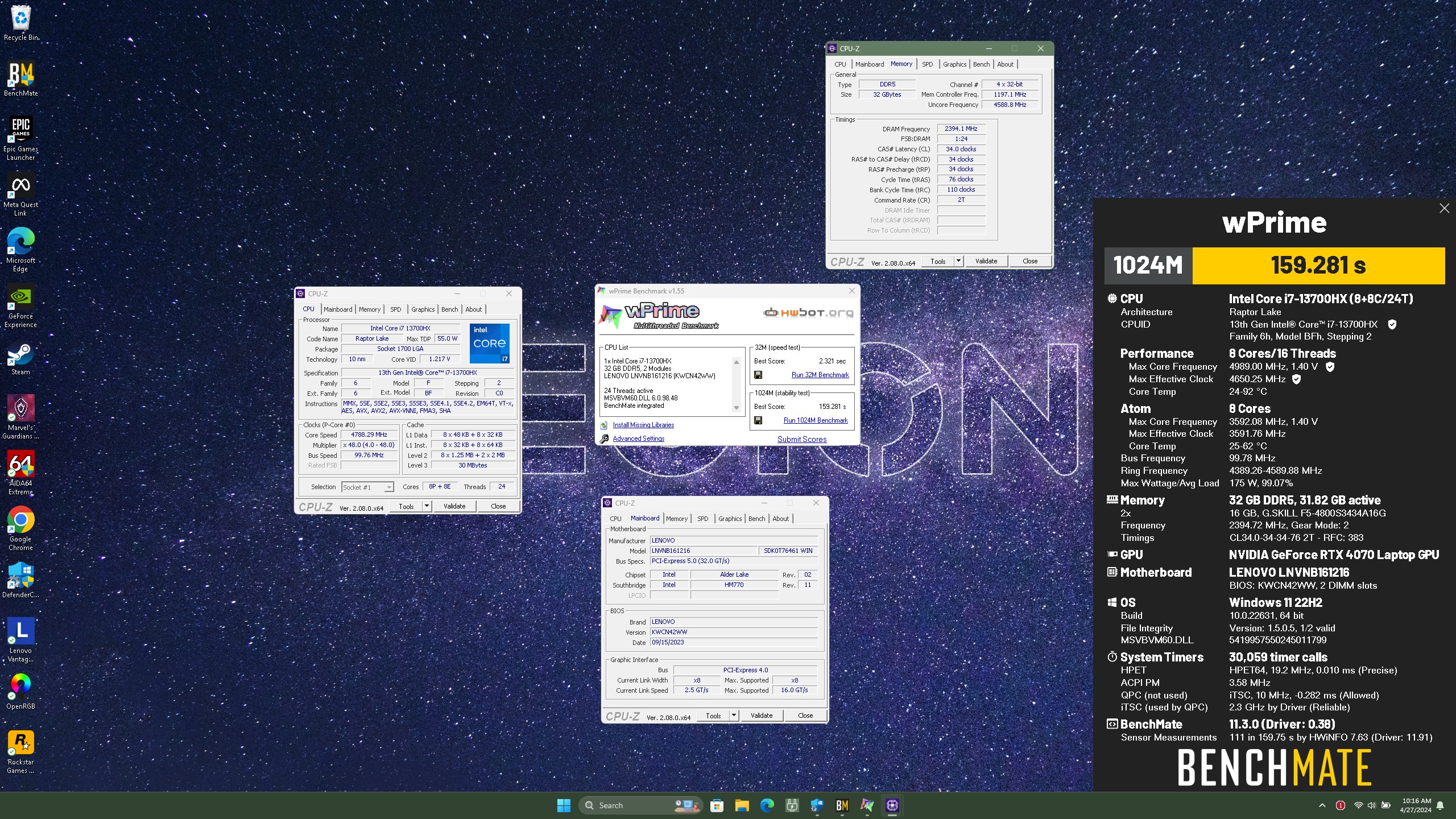Click the save icon next to the 1024M best score
1456x819 pixels.
tap(758, 420)
